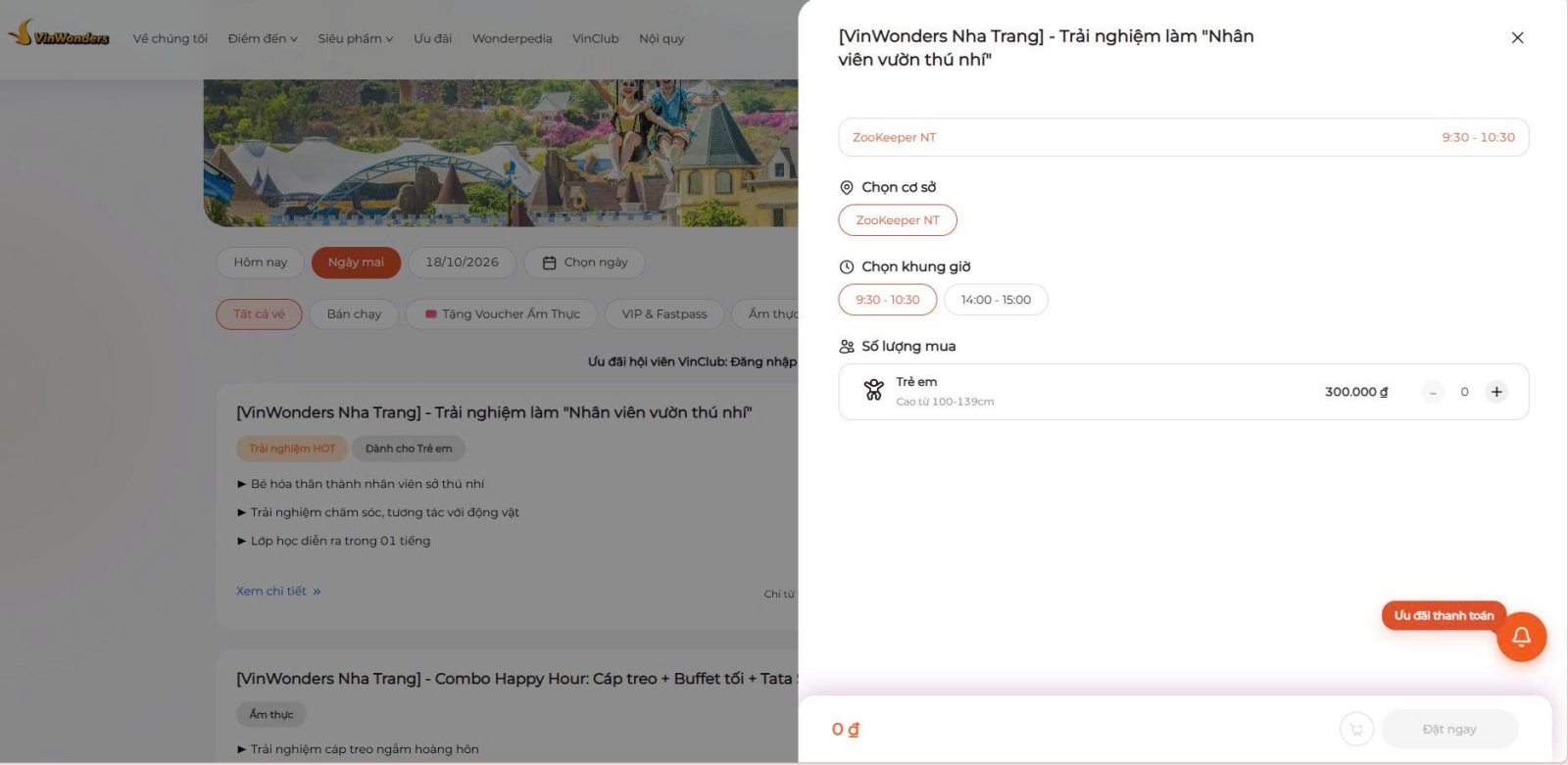The width and height of the screenshot is (1568, 765).
Task: Click the ZooKeeper NT summary field
Action: coord(1183,137)
